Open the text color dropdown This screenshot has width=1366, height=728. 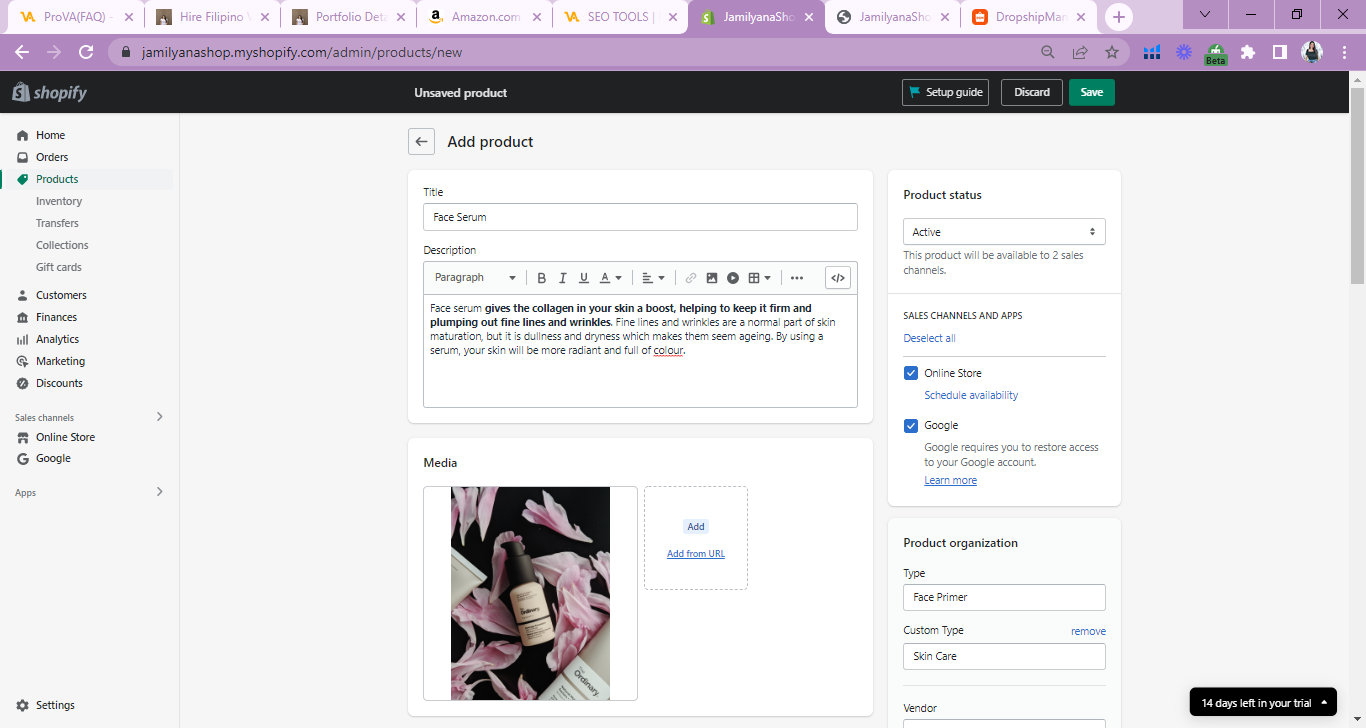point(611,278)
